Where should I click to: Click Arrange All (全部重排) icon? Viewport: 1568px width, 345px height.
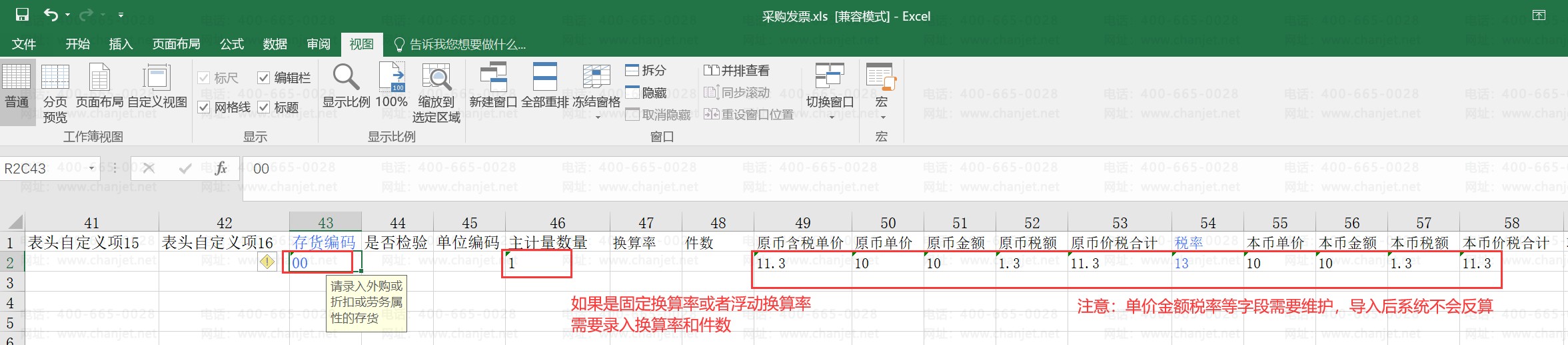pyautogui.click(x=544, y=77)
